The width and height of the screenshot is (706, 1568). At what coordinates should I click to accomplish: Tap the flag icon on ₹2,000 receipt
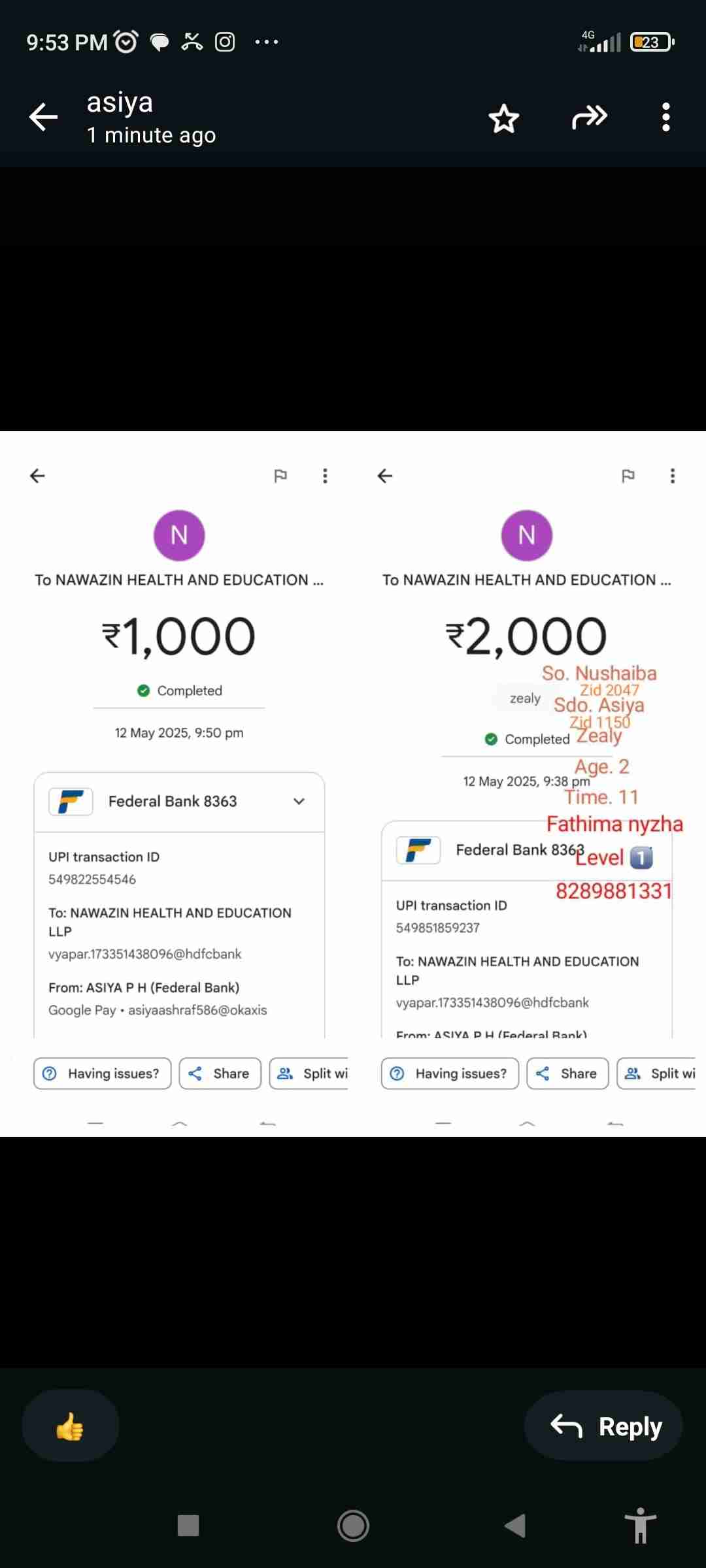coord(628,476)
